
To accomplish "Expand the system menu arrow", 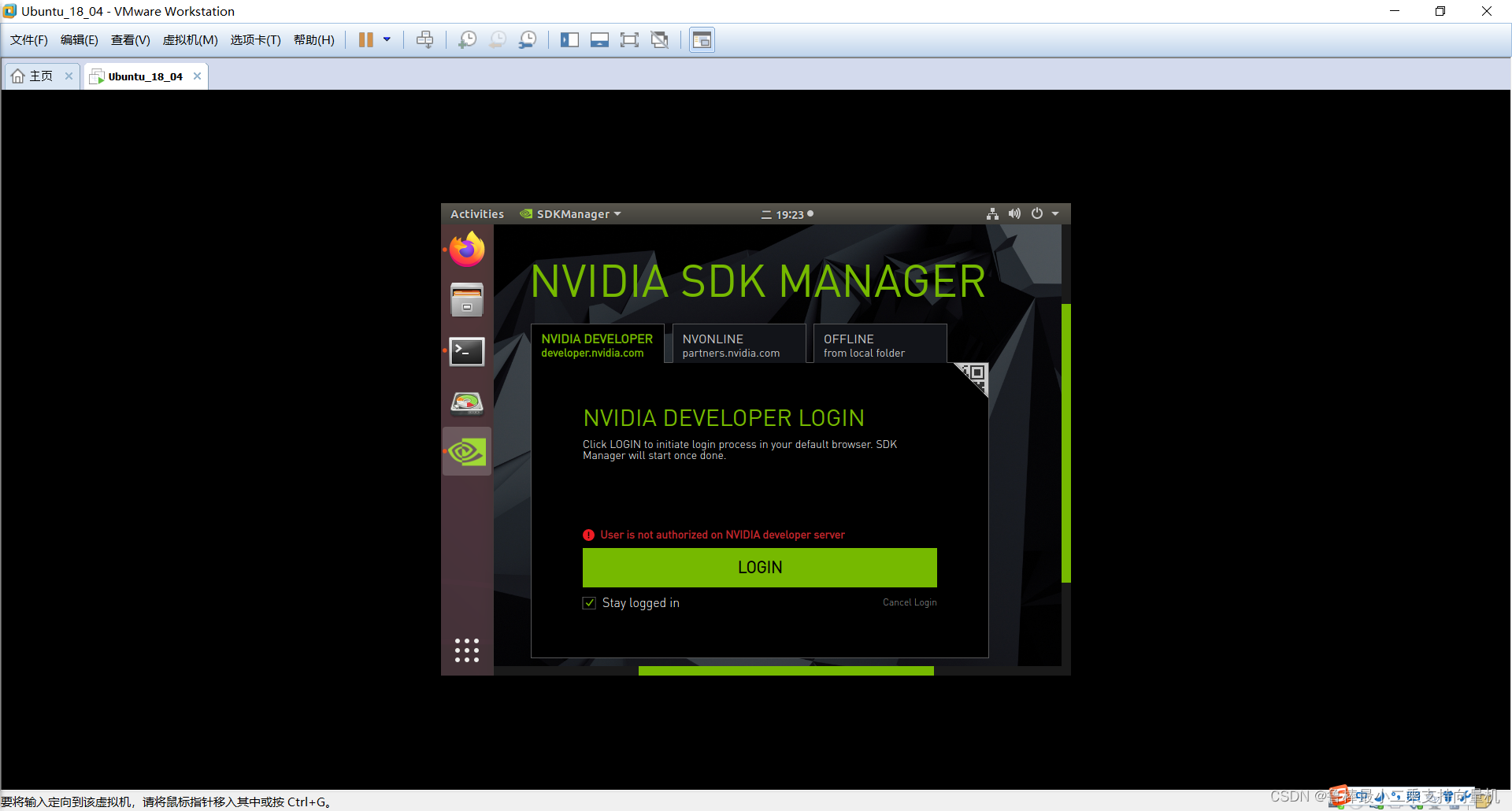I will tap(1055, 213).
